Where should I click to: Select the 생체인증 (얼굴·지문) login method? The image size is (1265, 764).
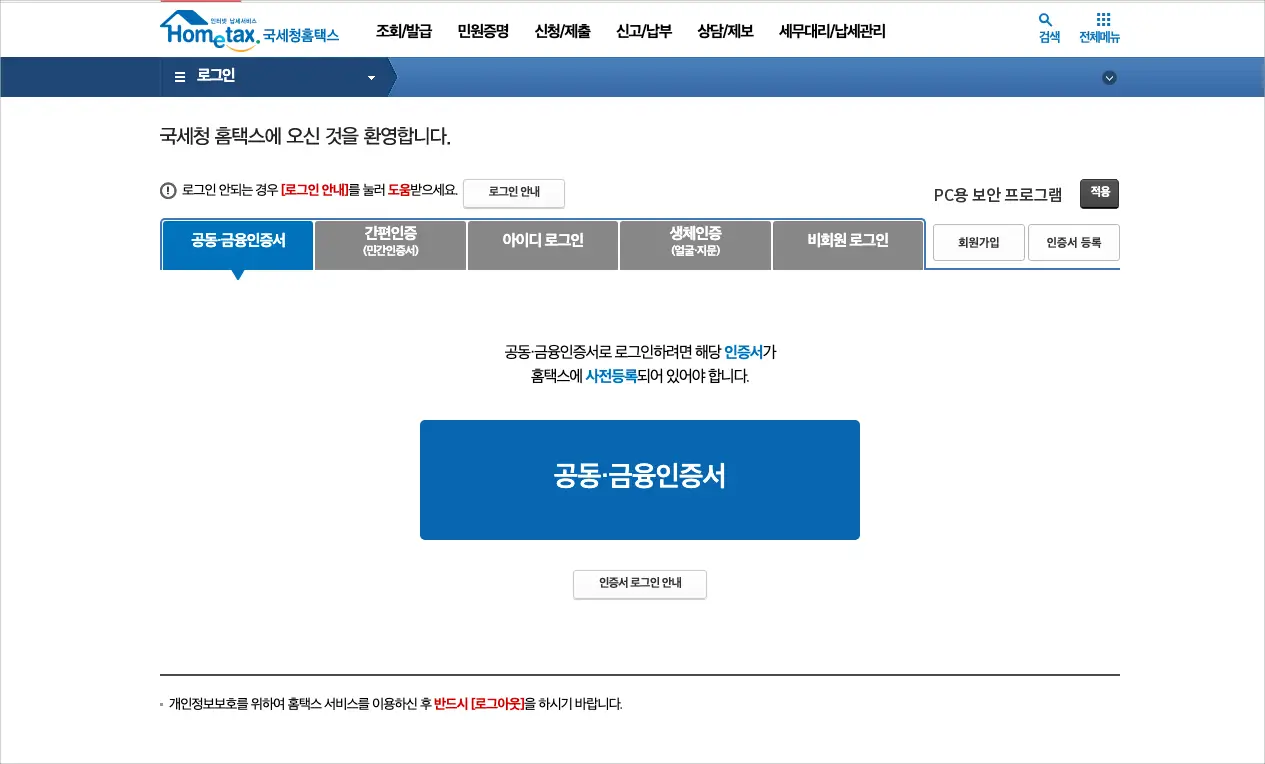tap(695, 244)
